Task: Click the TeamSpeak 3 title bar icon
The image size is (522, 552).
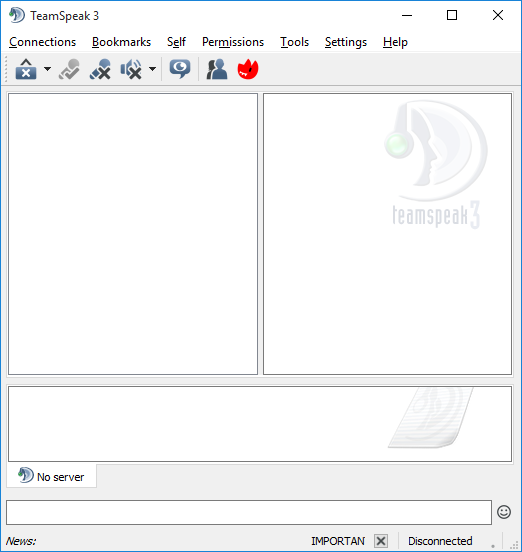Action: coord(17,15)
